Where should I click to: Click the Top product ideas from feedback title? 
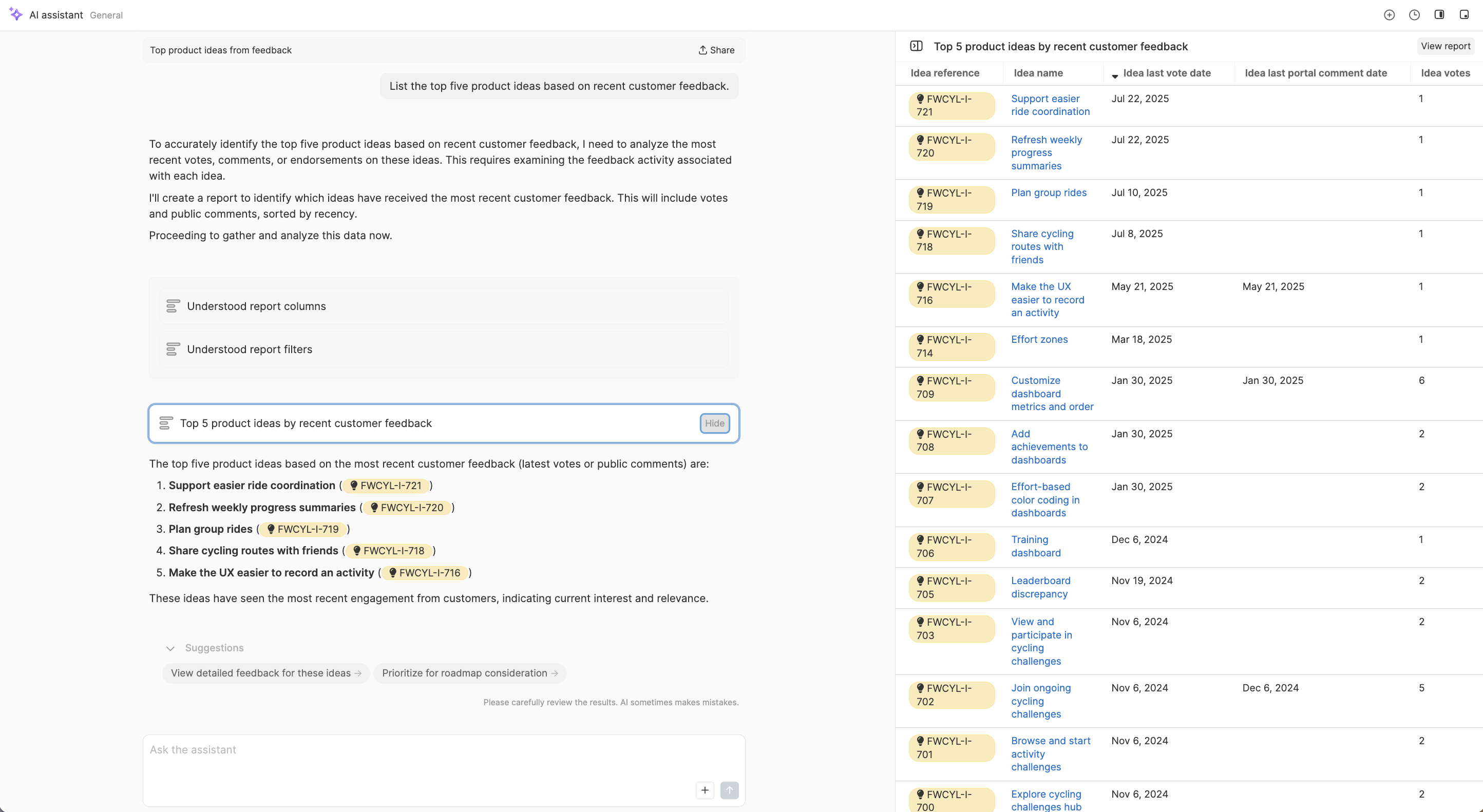[220, 50]
